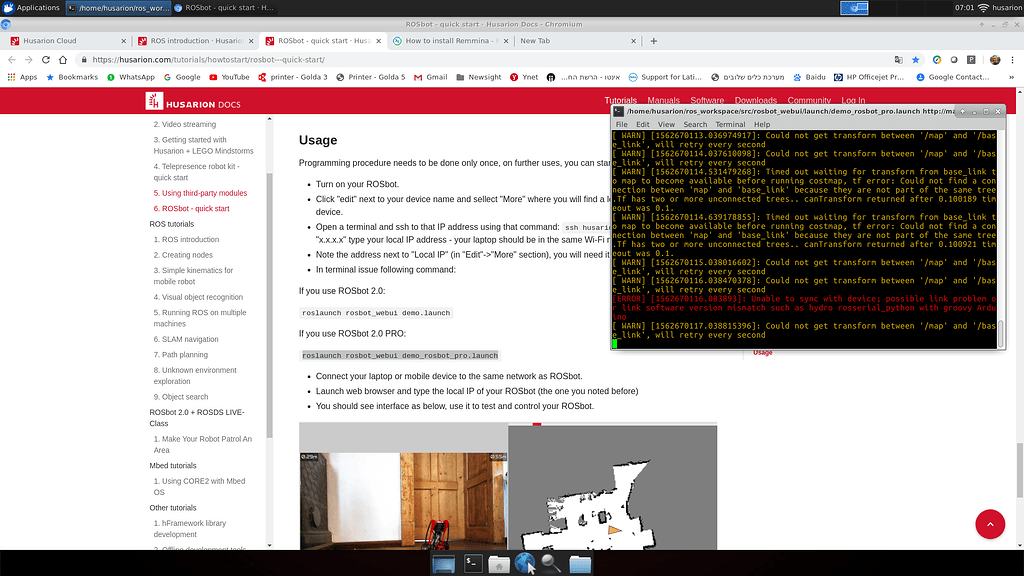
Task: Open Apps shortcut on the bookmarks bar
Action: (x=27, y=76)
